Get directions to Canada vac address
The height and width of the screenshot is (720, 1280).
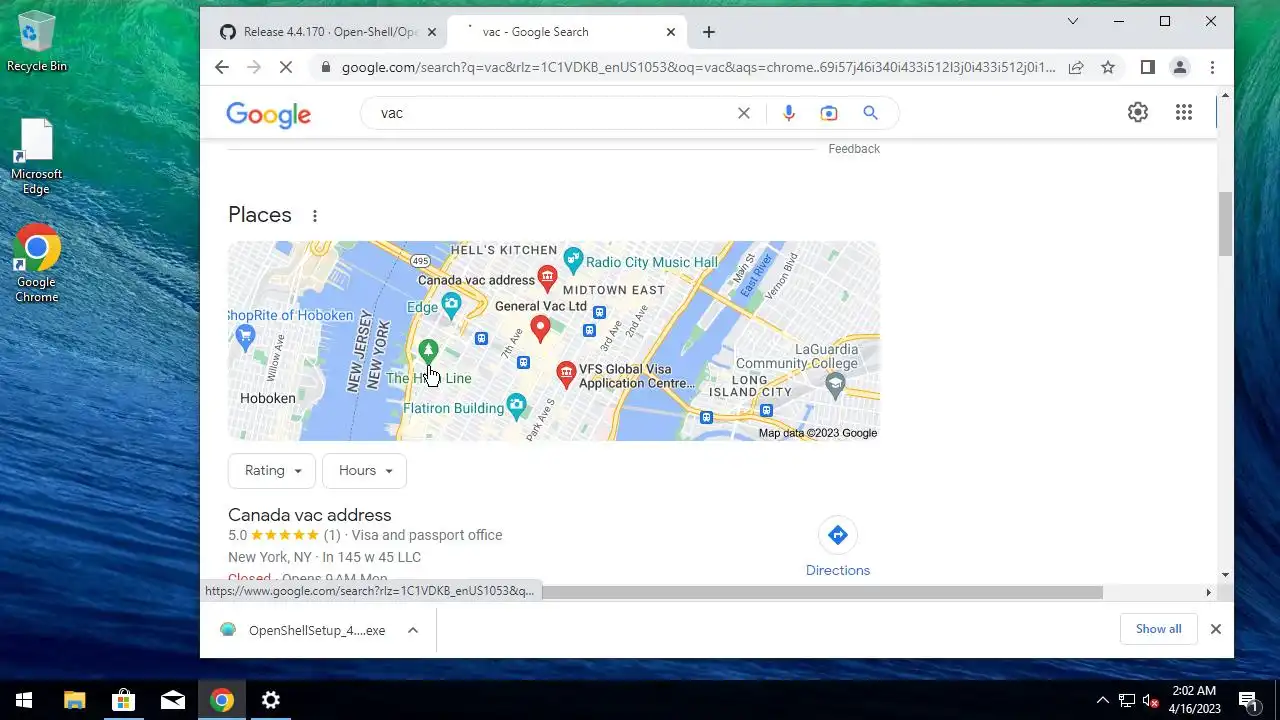[x=838, y=535]
